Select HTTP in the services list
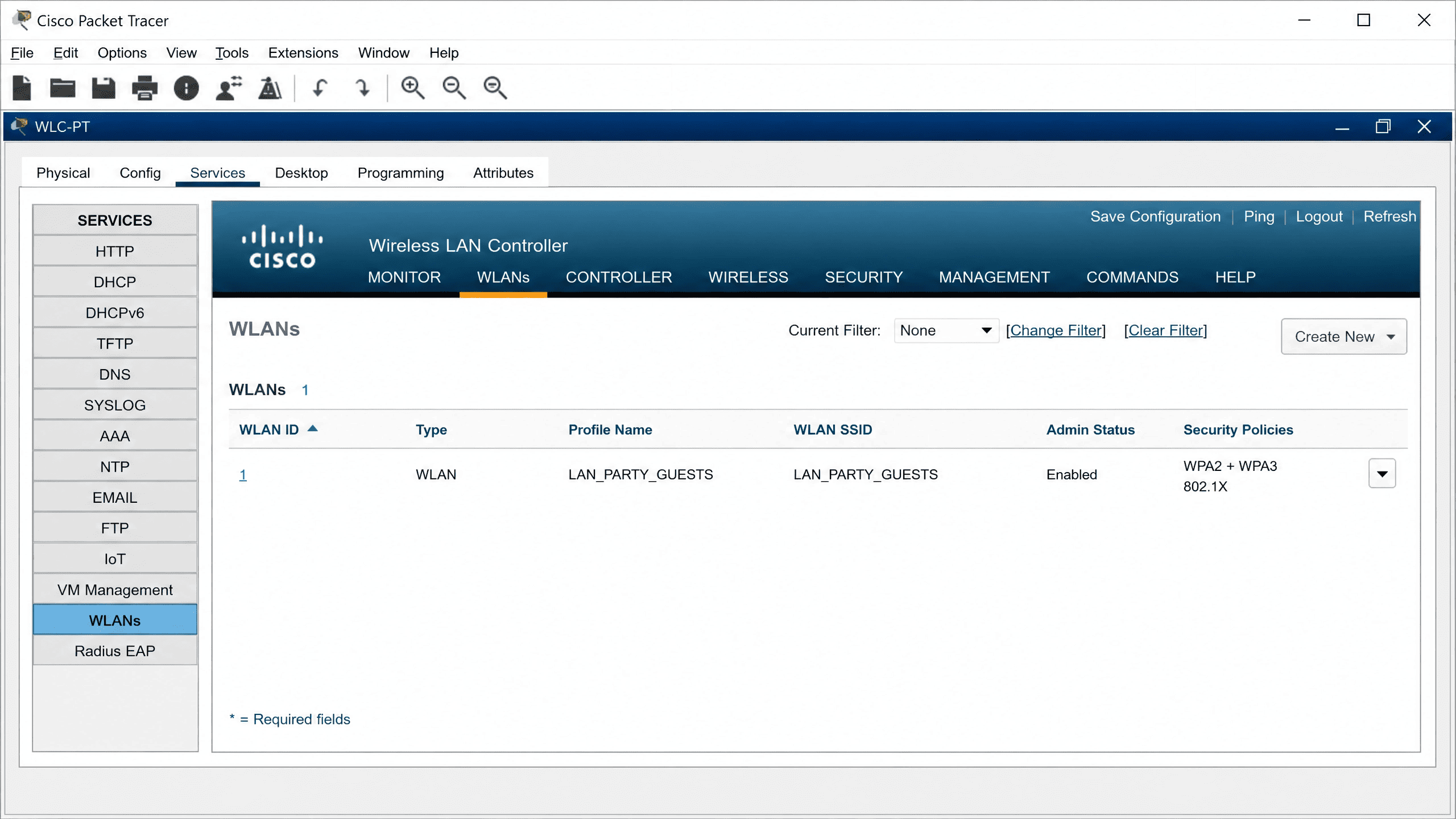This screenshot has height=819, width=1456. [x=115, y=251]
